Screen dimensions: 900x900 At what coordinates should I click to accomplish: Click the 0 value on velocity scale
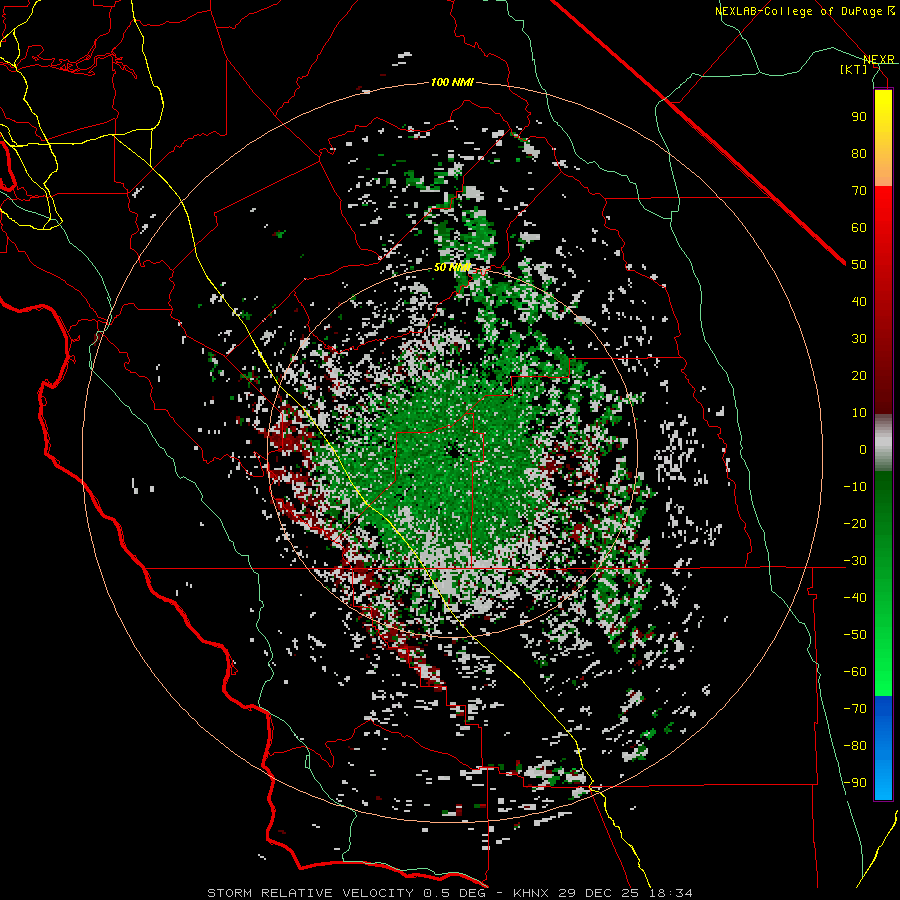click(x=863, y=449)
